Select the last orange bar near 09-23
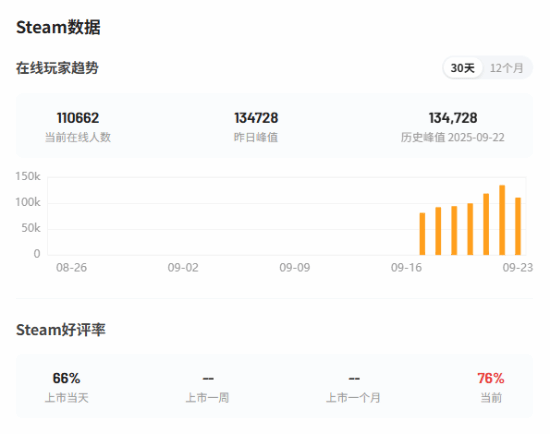The height and width of the screenshot is (434, 550). pos(518,226)
